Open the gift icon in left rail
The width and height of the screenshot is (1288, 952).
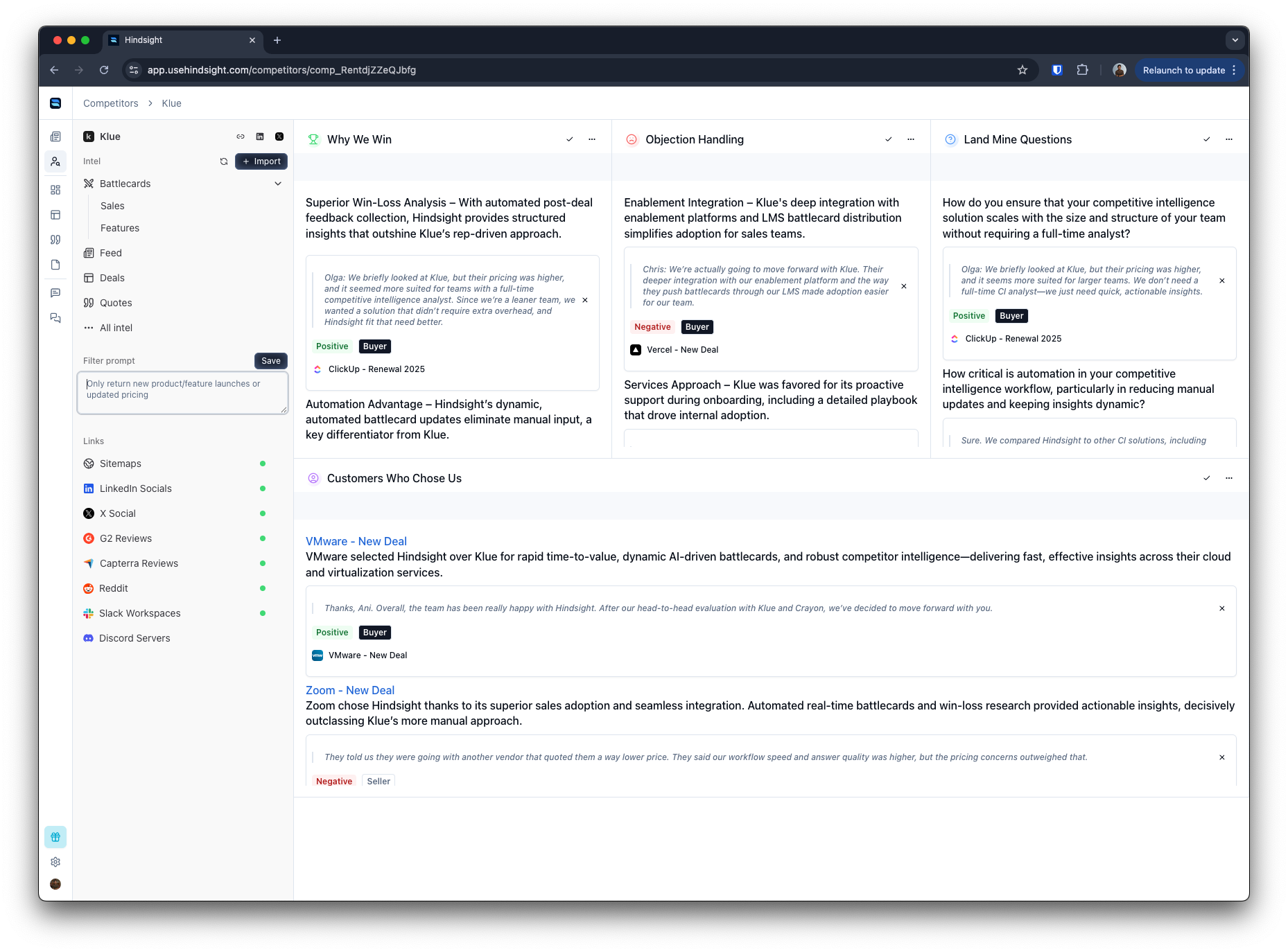55,837
